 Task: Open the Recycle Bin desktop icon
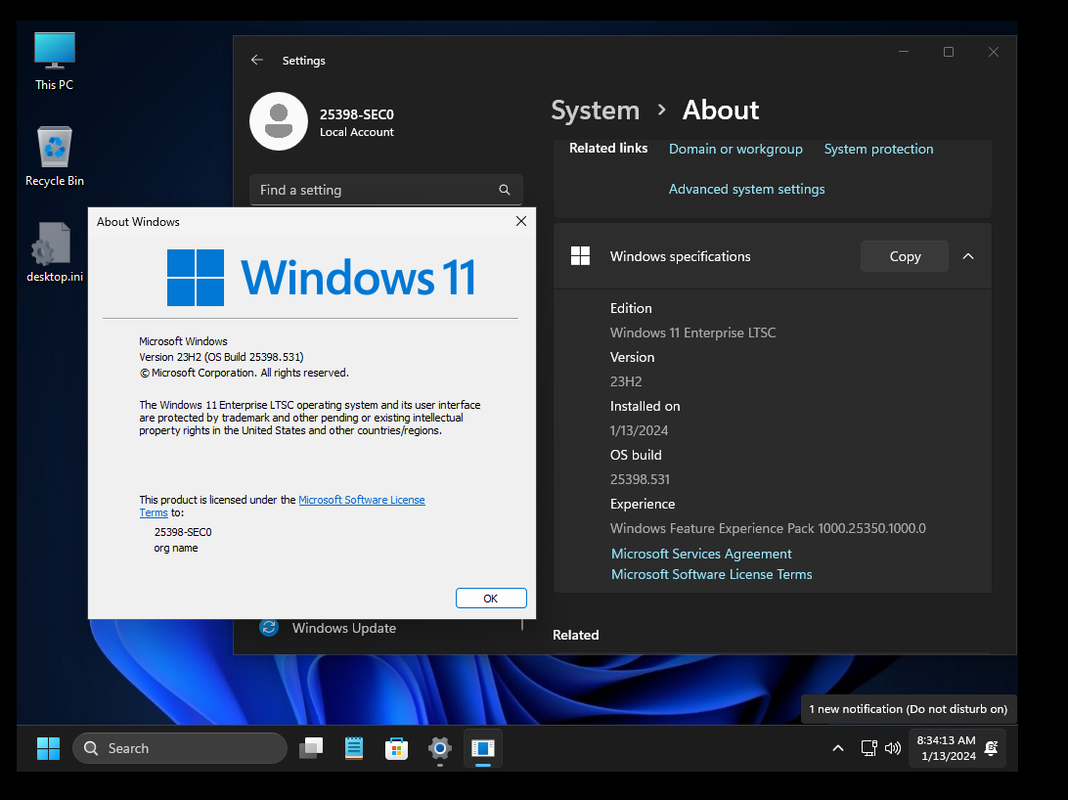point(54,157)
